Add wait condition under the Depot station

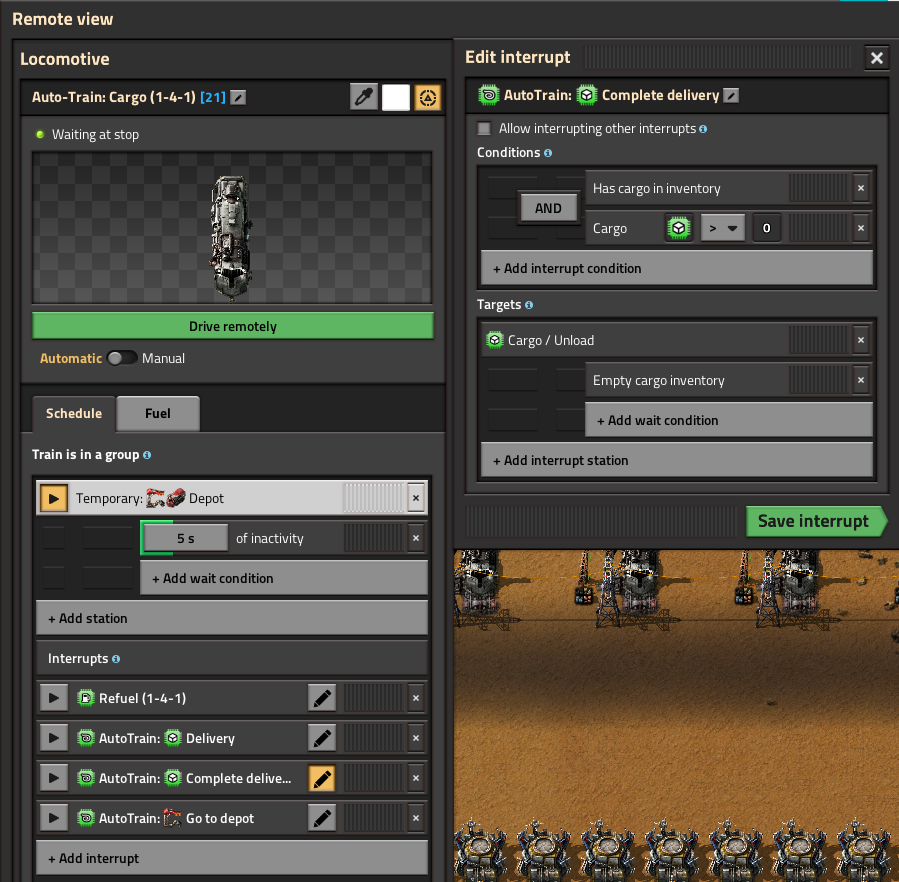[x=284, y=578]
